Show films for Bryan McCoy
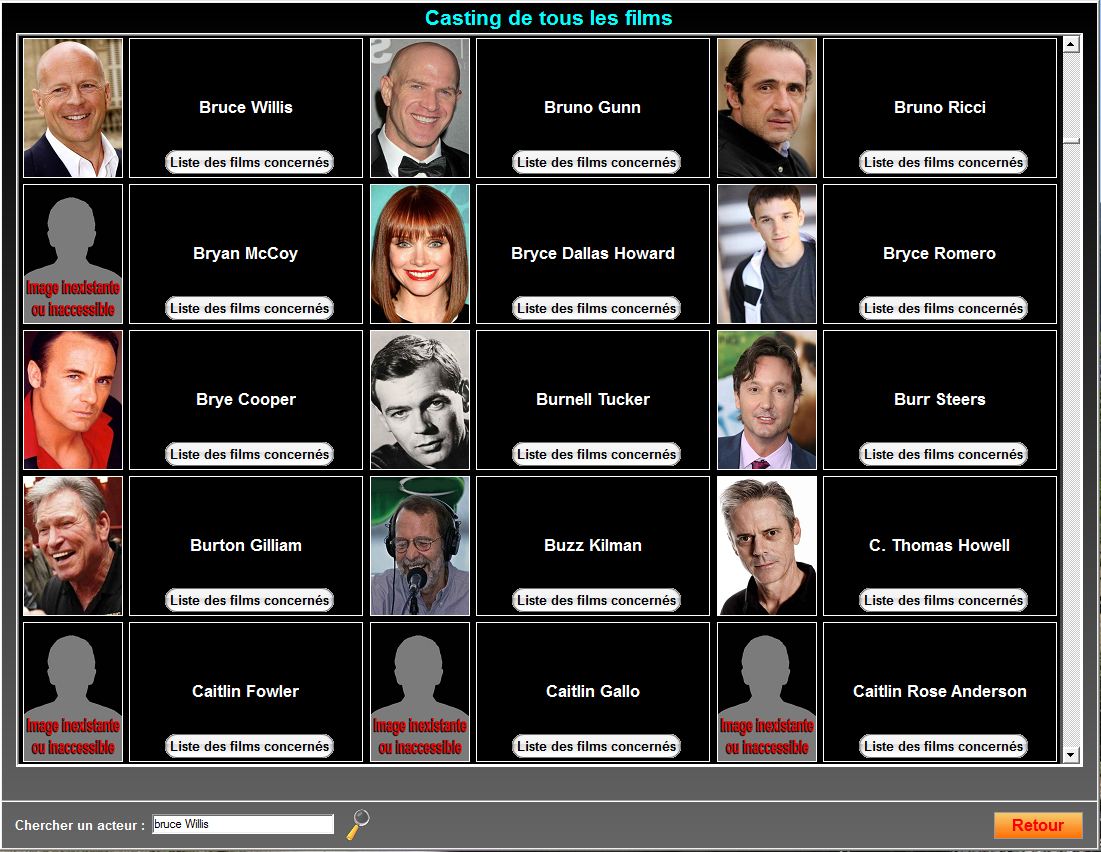Viewport: 1101px width, 852px height. click(249, 308)
